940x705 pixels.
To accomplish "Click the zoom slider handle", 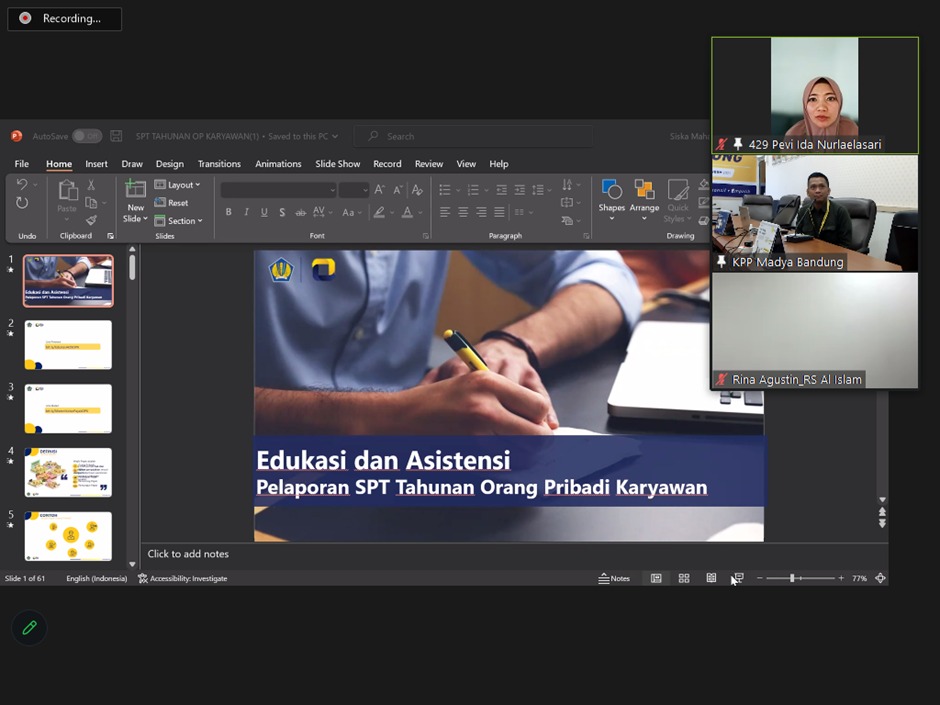I will [792, 578].
